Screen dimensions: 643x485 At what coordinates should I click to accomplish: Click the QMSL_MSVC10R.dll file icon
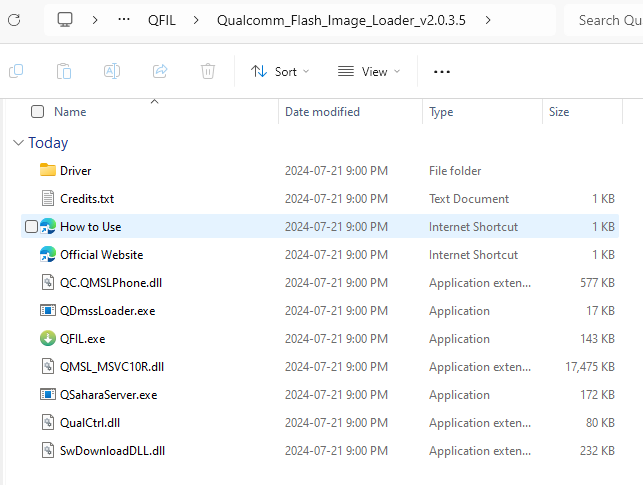tap(48, 367)
